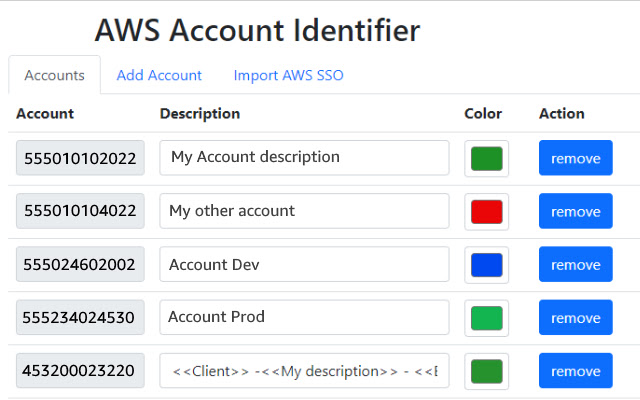Edit the 'Account Prod' description field
The image size is (640, 400).
coord(304,317)
